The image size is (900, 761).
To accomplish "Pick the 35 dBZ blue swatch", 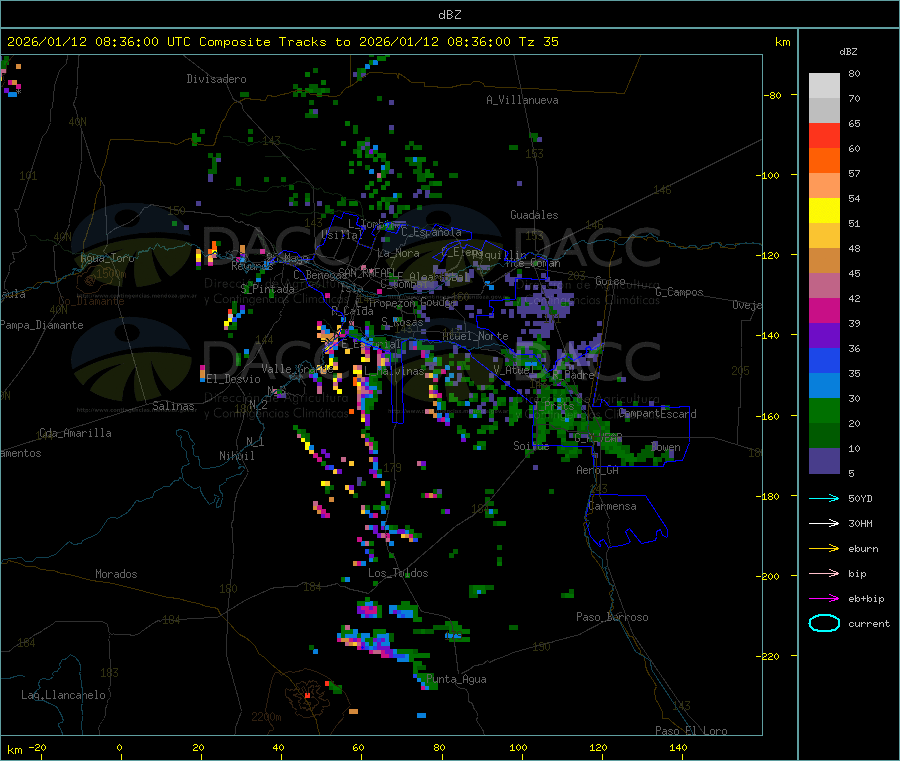I will pos(824,360).
